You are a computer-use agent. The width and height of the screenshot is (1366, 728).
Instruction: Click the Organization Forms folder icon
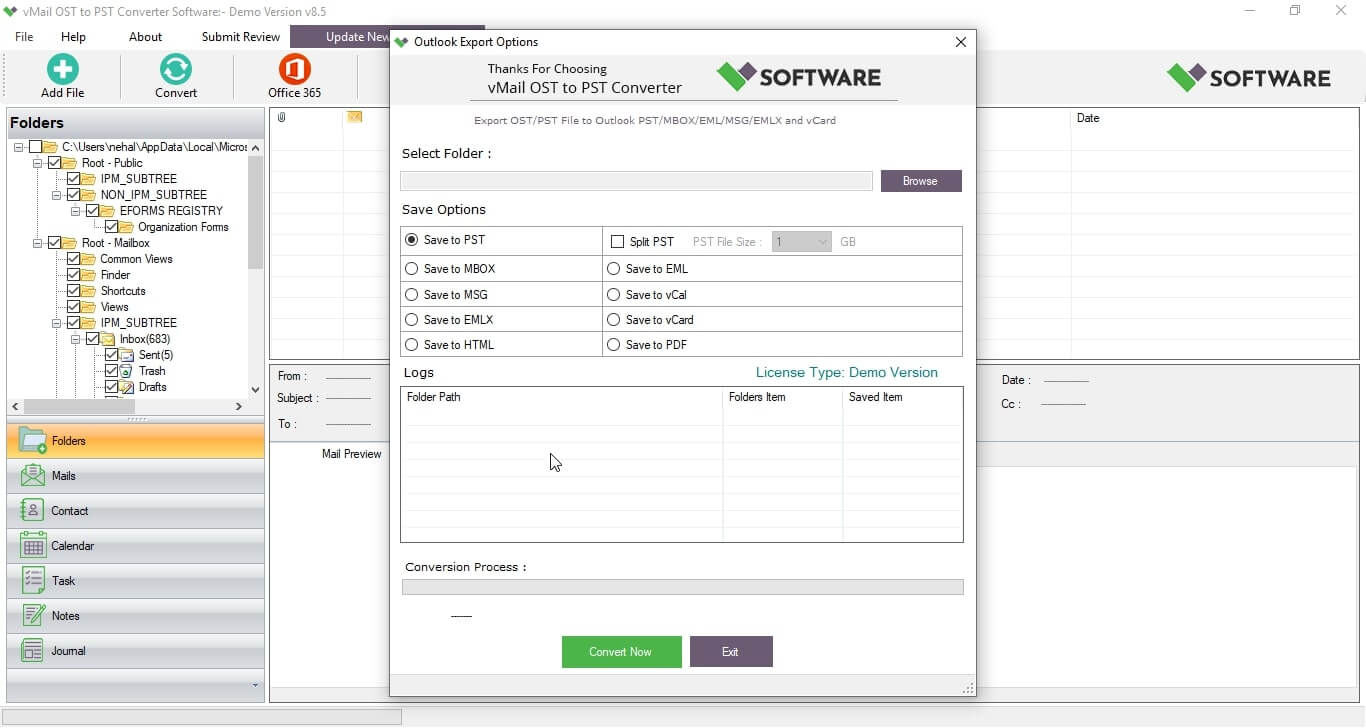click(127, 227)
